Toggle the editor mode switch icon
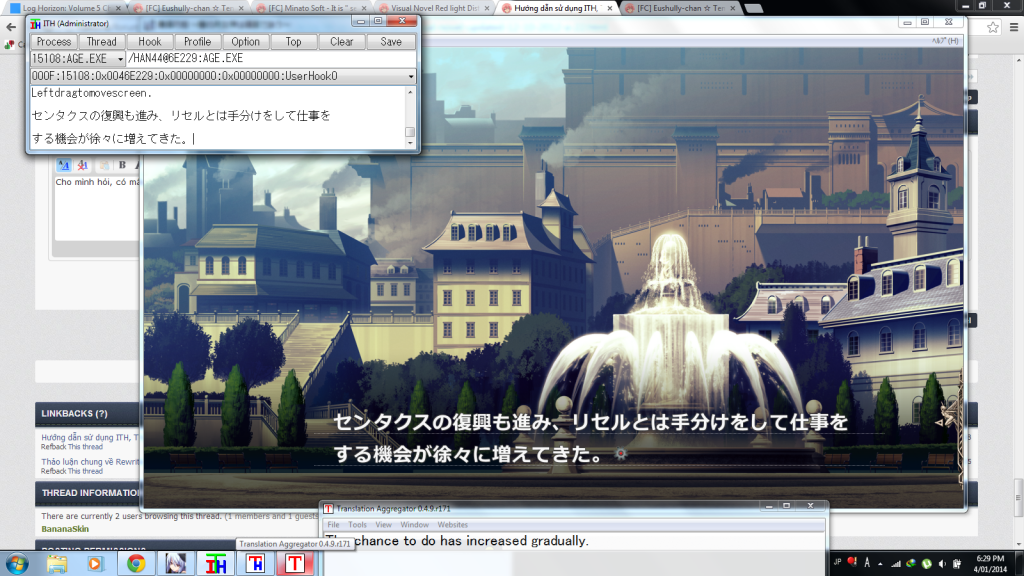 63,165
